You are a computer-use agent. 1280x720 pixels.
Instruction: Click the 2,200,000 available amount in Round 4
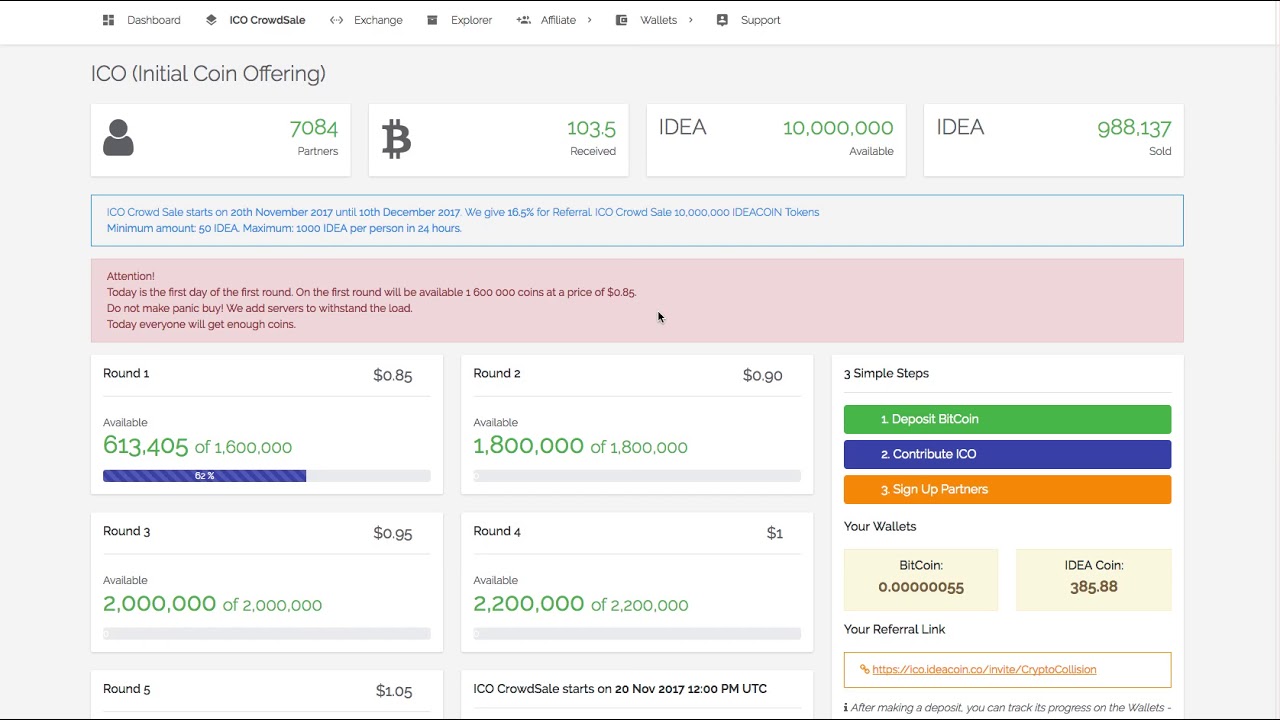(x=528, y=604)
